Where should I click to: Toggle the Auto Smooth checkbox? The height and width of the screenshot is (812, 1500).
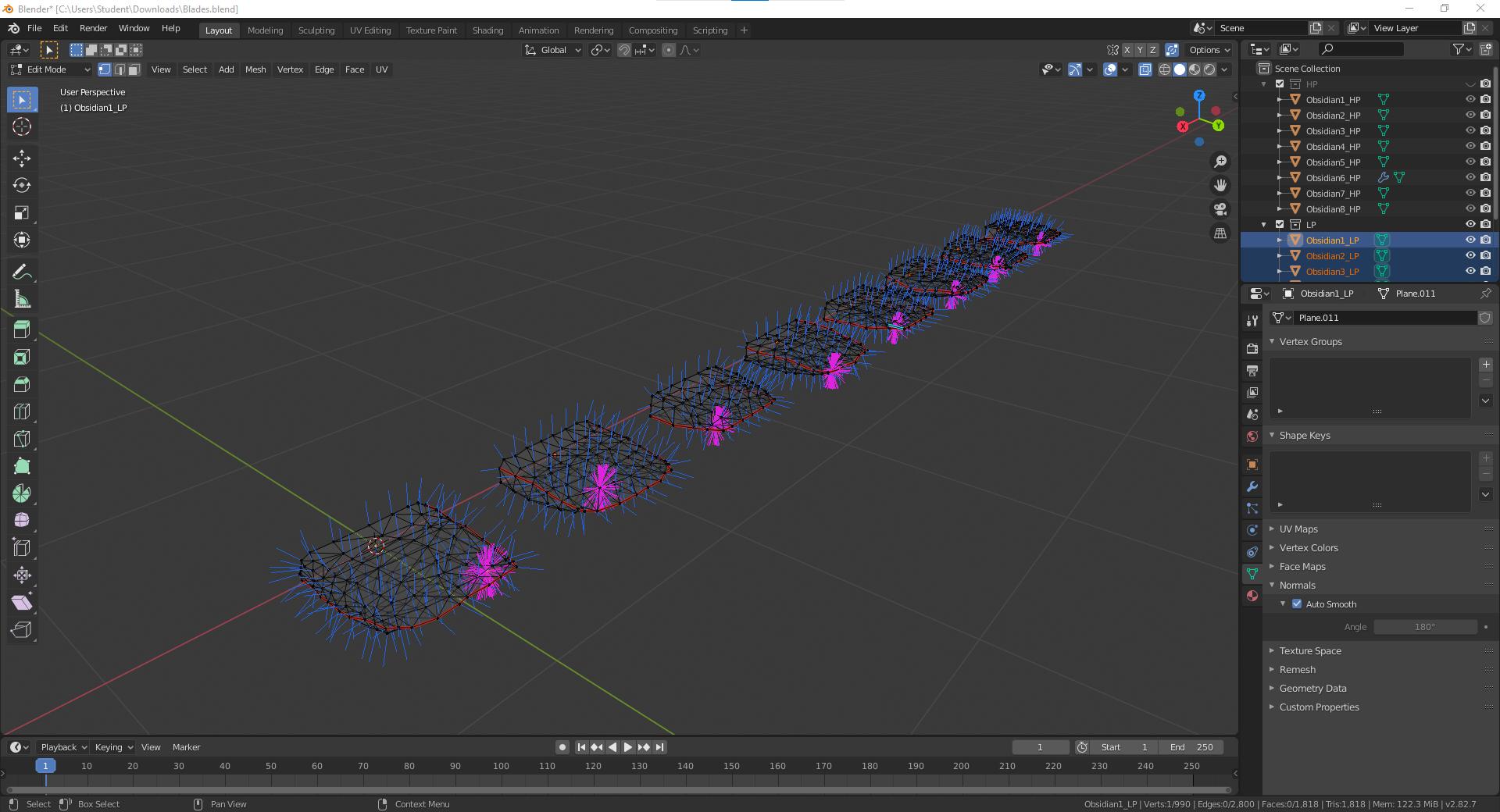(x=1297, y=604)
